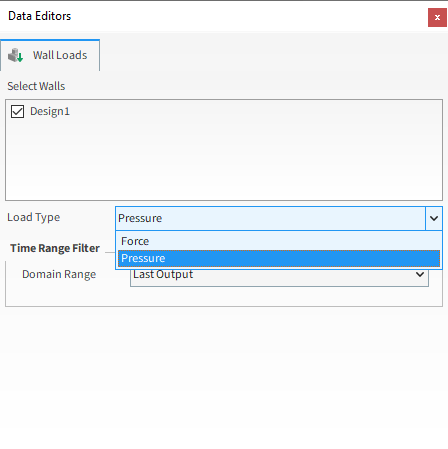Switch to the Wall Loads tab
Viewport: 448px width, 449px height.
coord(50,55)
